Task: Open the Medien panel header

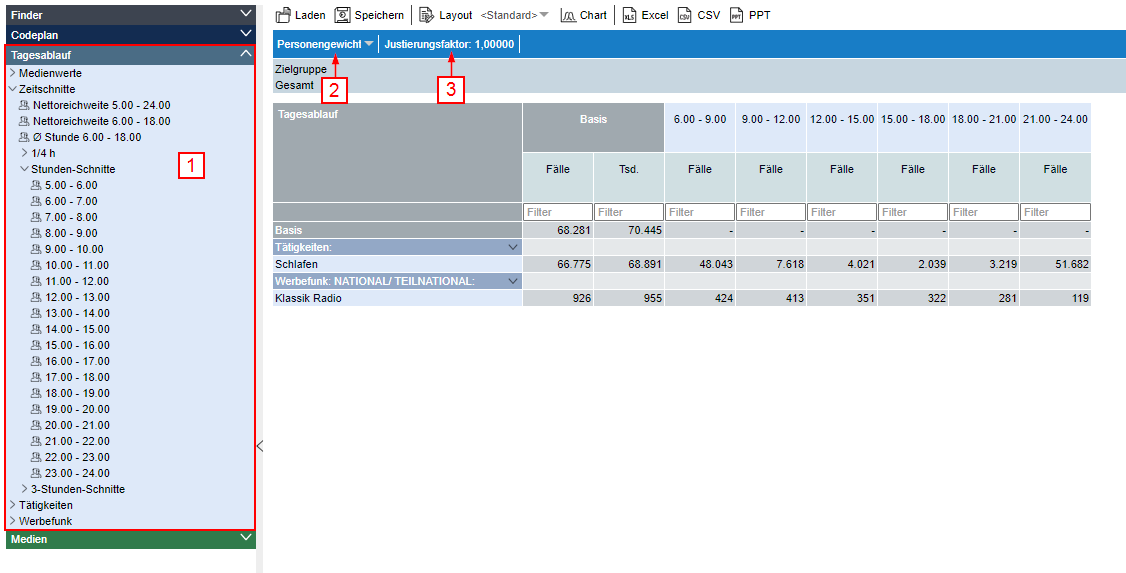Action: point(130,539)
